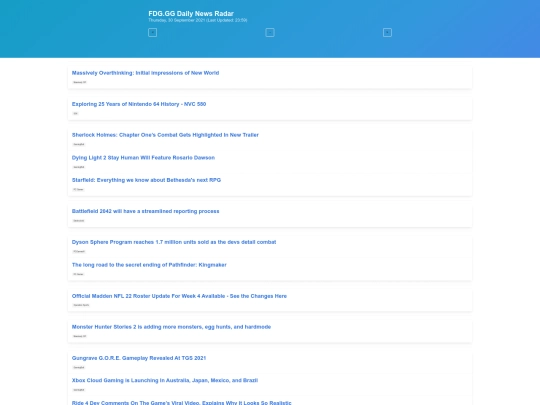The height and width of the screenshot is (405, 540).
Task: Open Ride 4 Dev Comments viral video article
Action: tap(181, 402)
